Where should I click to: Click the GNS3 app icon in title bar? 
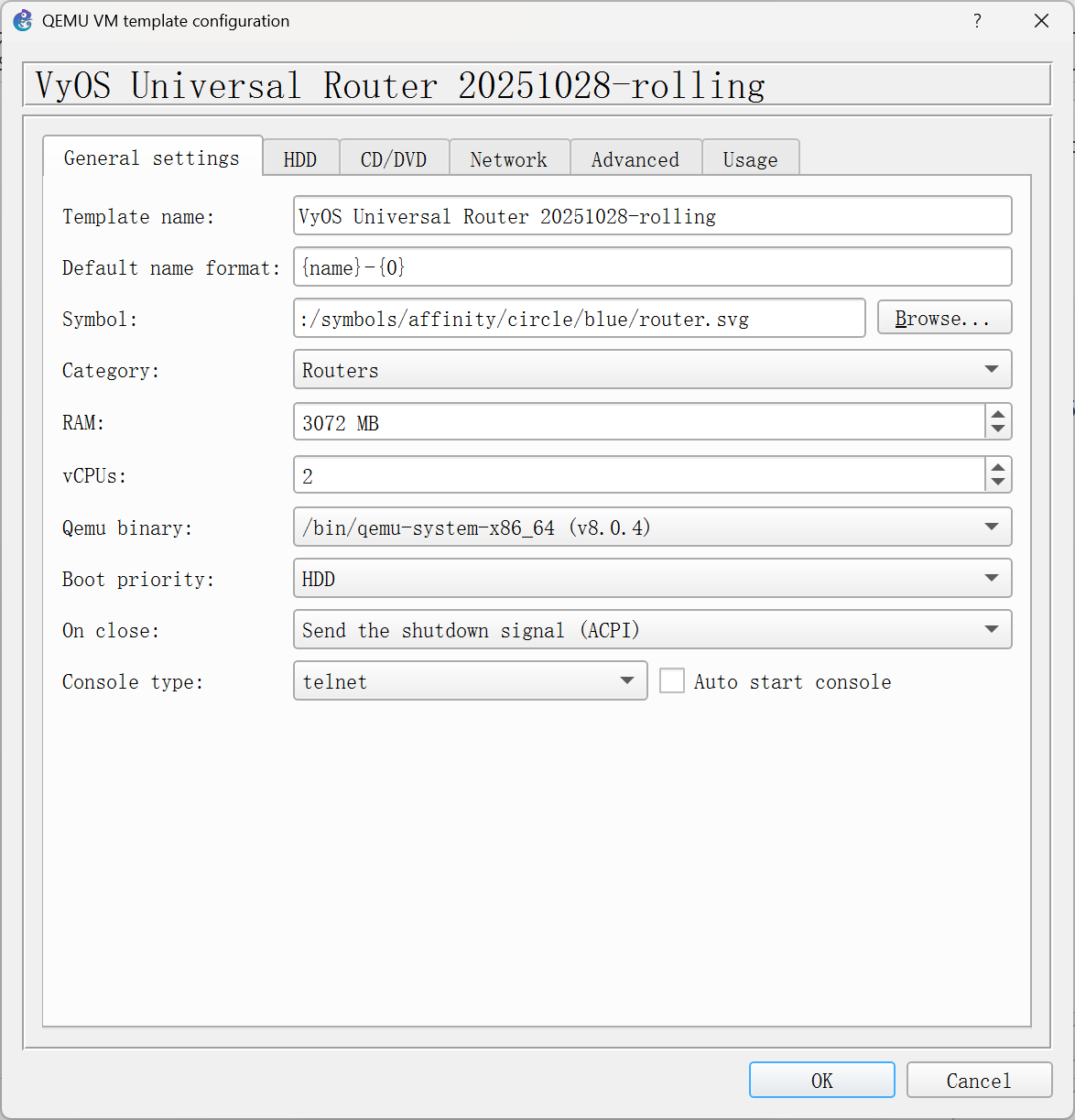[x=23, y=21]
